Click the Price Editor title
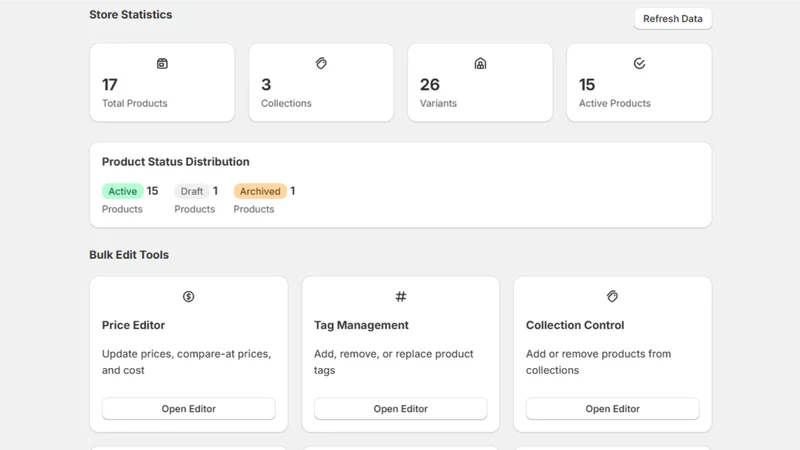The height and width of the screenshot is (450, 800). coord(133,325)
